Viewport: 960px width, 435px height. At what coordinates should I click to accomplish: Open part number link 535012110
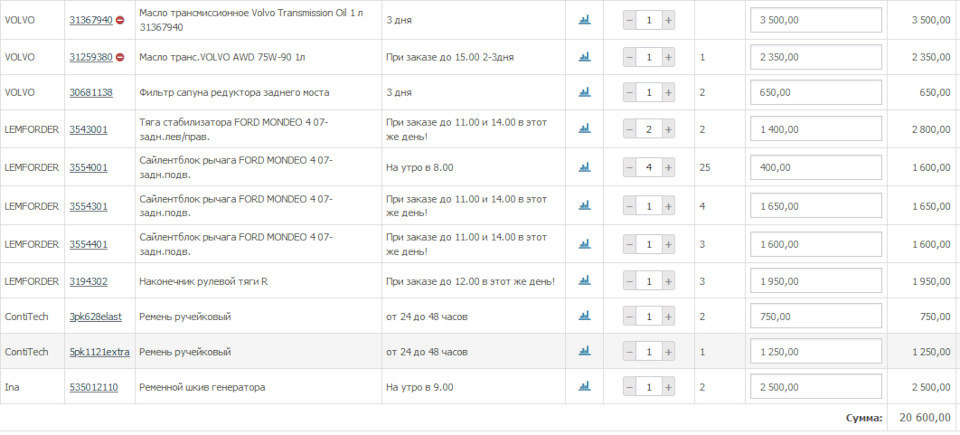(x=94, y=387)
